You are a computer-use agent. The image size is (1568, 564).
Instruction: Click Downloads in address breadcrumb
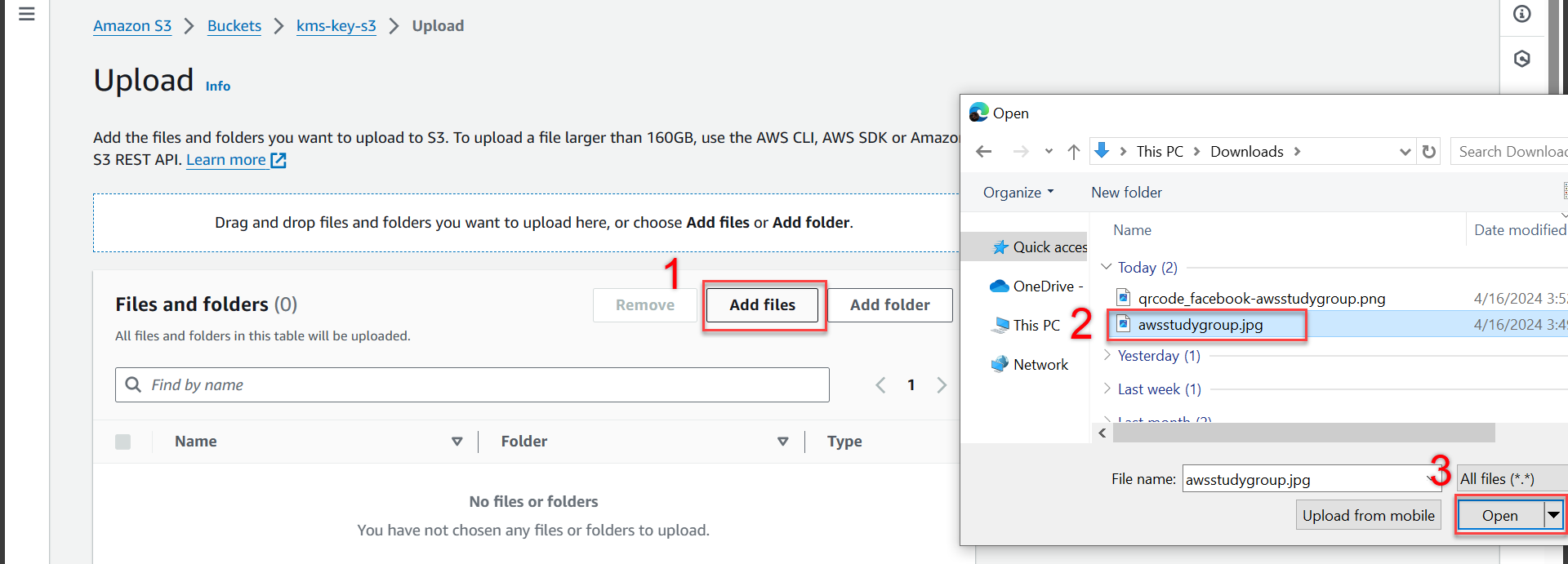(1247, 152)
